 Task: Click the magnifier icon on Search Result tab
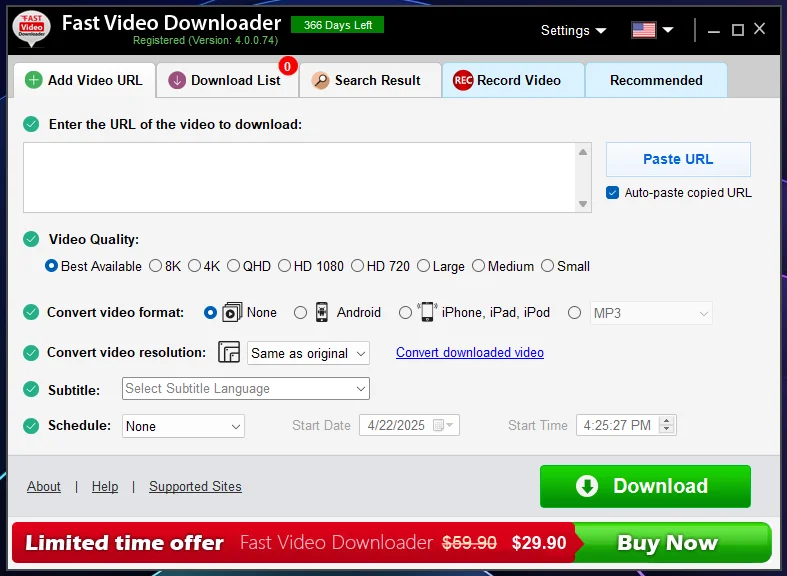tap(320, 80)
